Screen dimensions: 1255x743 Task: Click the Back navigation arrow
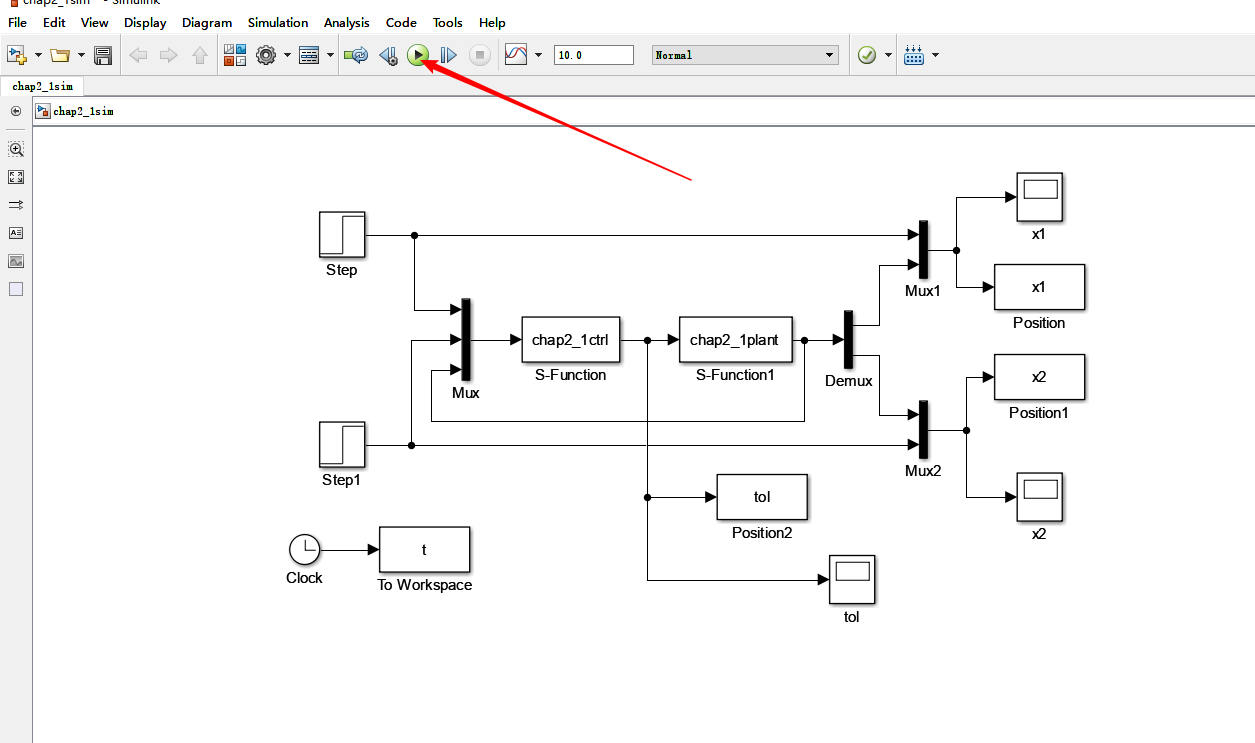coord(138,55)
